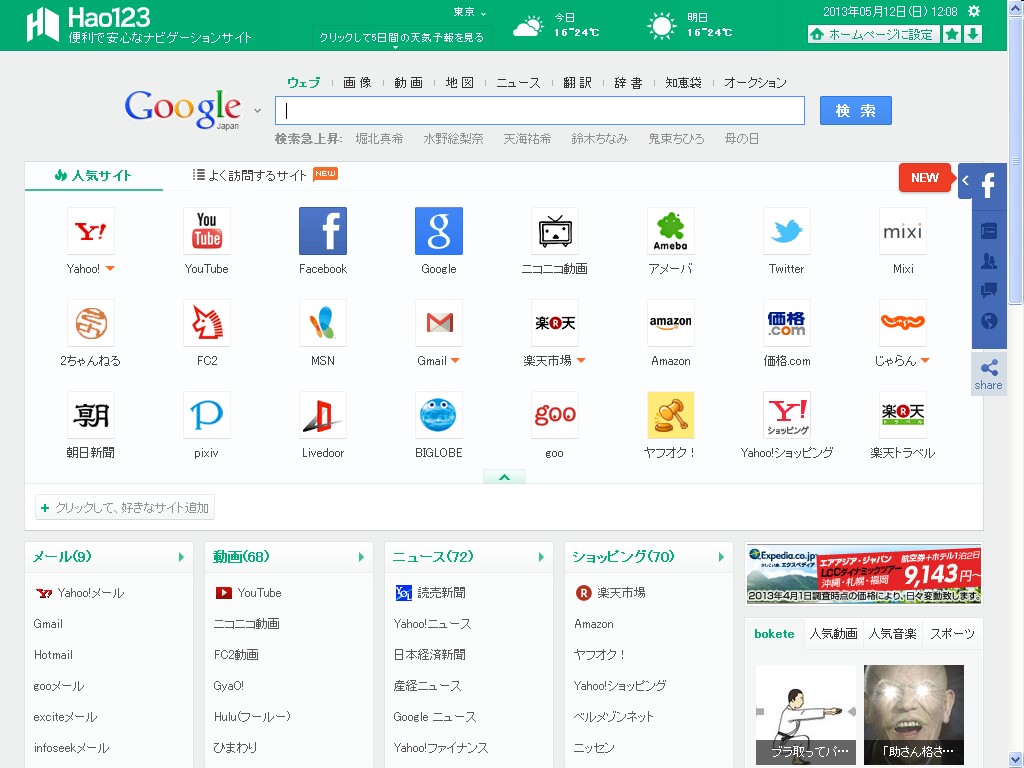Expand the ショッピング(70) category arrow
Screen dimensions: 1024x768
pyautogui.click(x=721, y=557)
